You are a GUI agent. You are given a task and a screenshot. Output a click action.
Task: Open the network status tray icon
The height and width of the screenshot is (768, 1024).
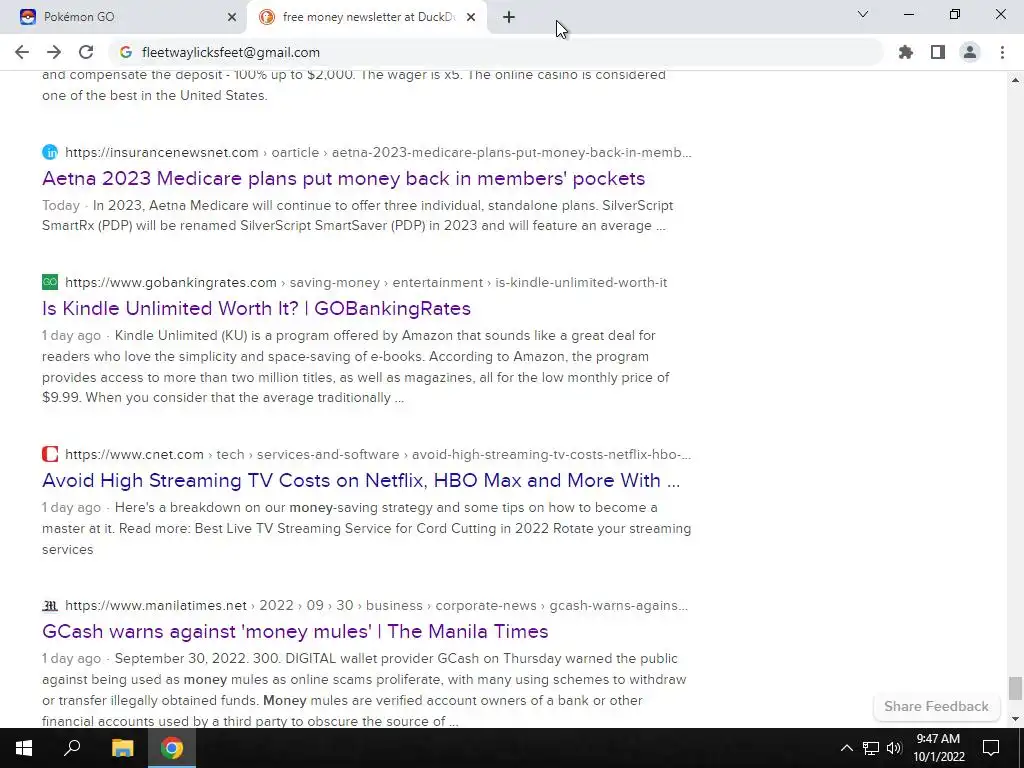[871, 748]
